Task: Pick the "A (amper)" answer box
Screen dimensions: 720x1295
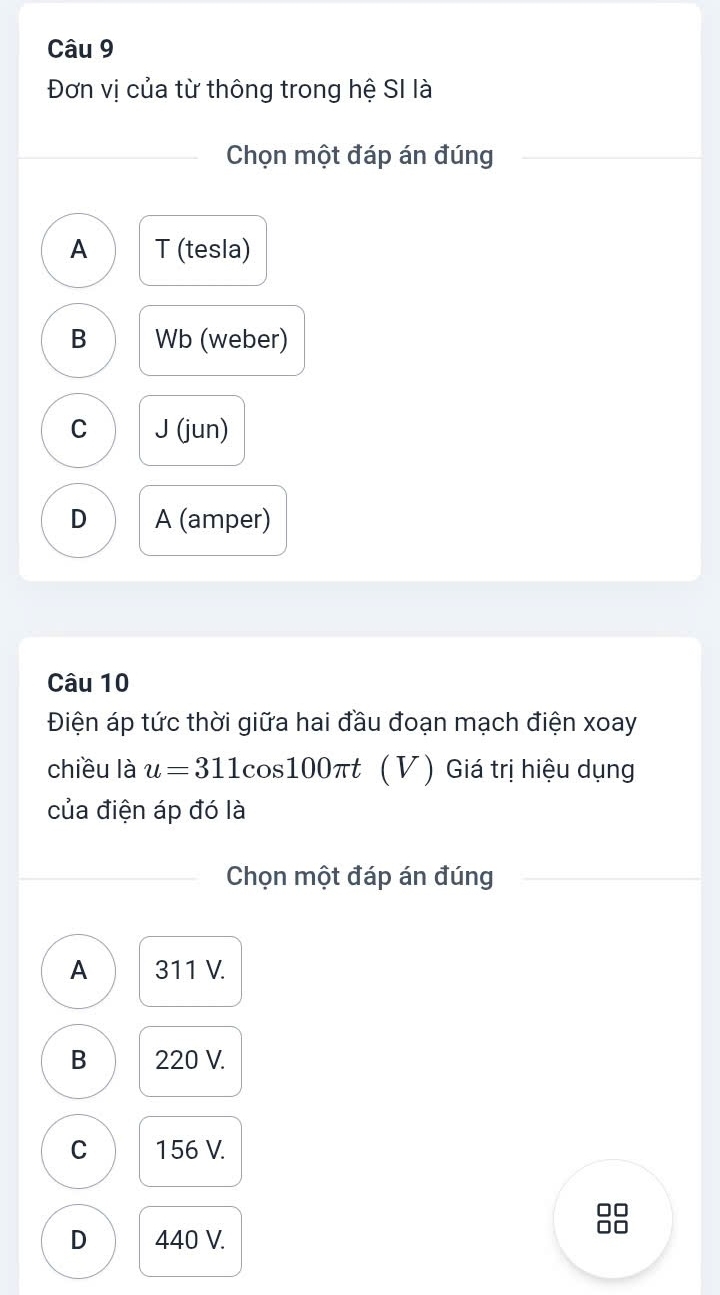Action: coord(213,520)
